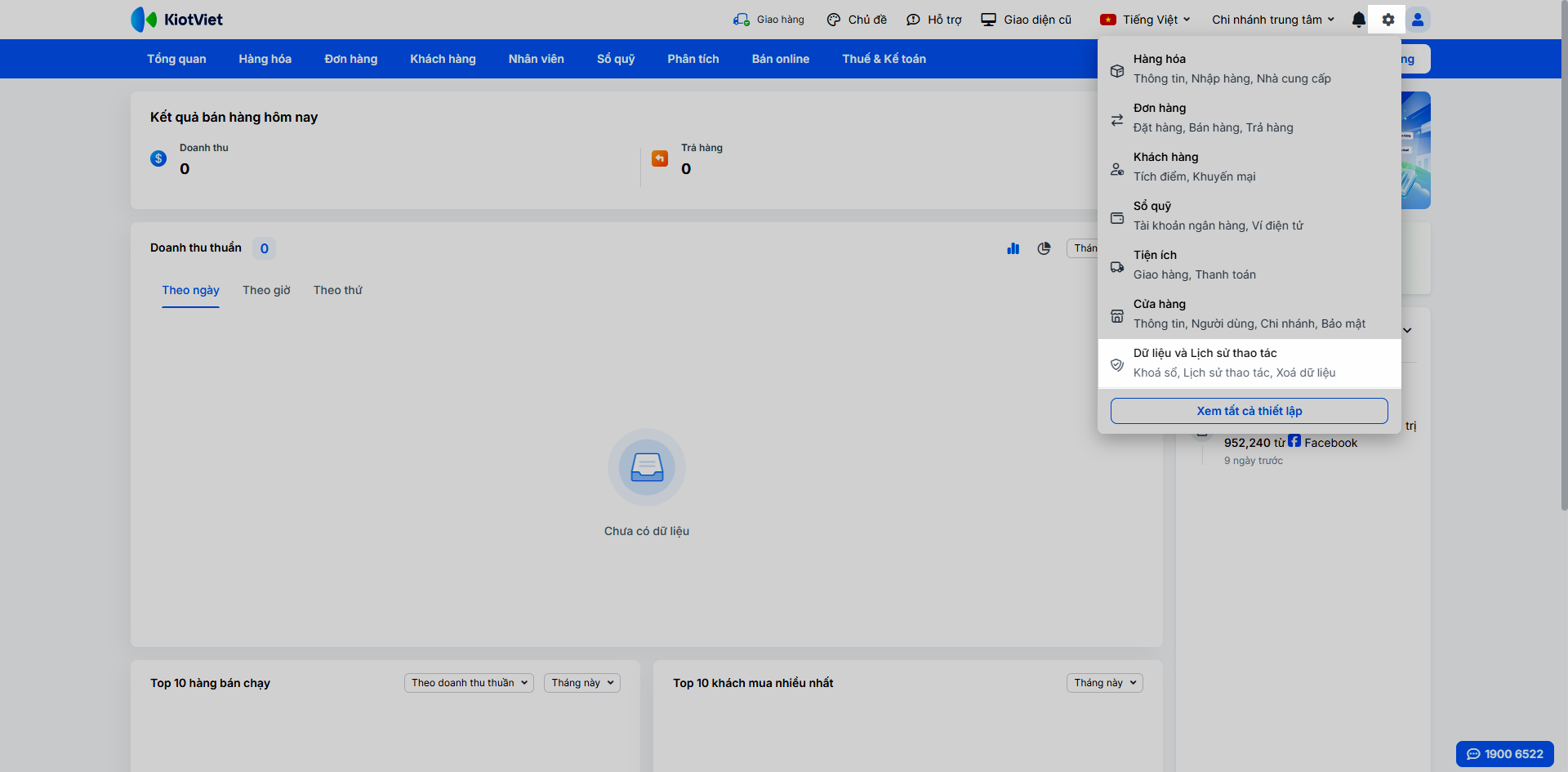
Task: Open Tháng này dropdown for top products
Action: pyautogui.click(x=582, y=683)
